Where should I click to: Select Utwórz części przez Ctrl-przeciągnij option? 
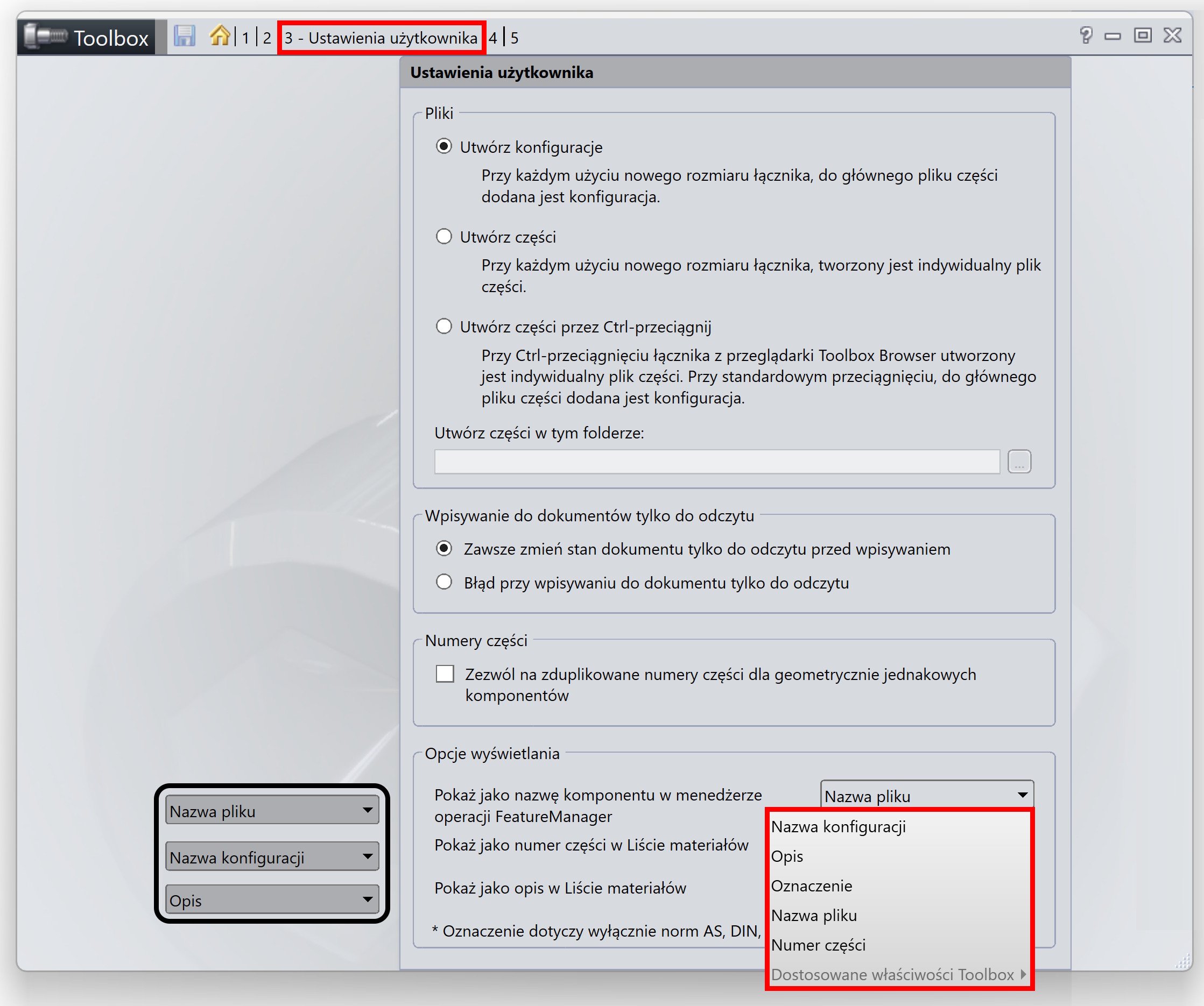point(443,326)
